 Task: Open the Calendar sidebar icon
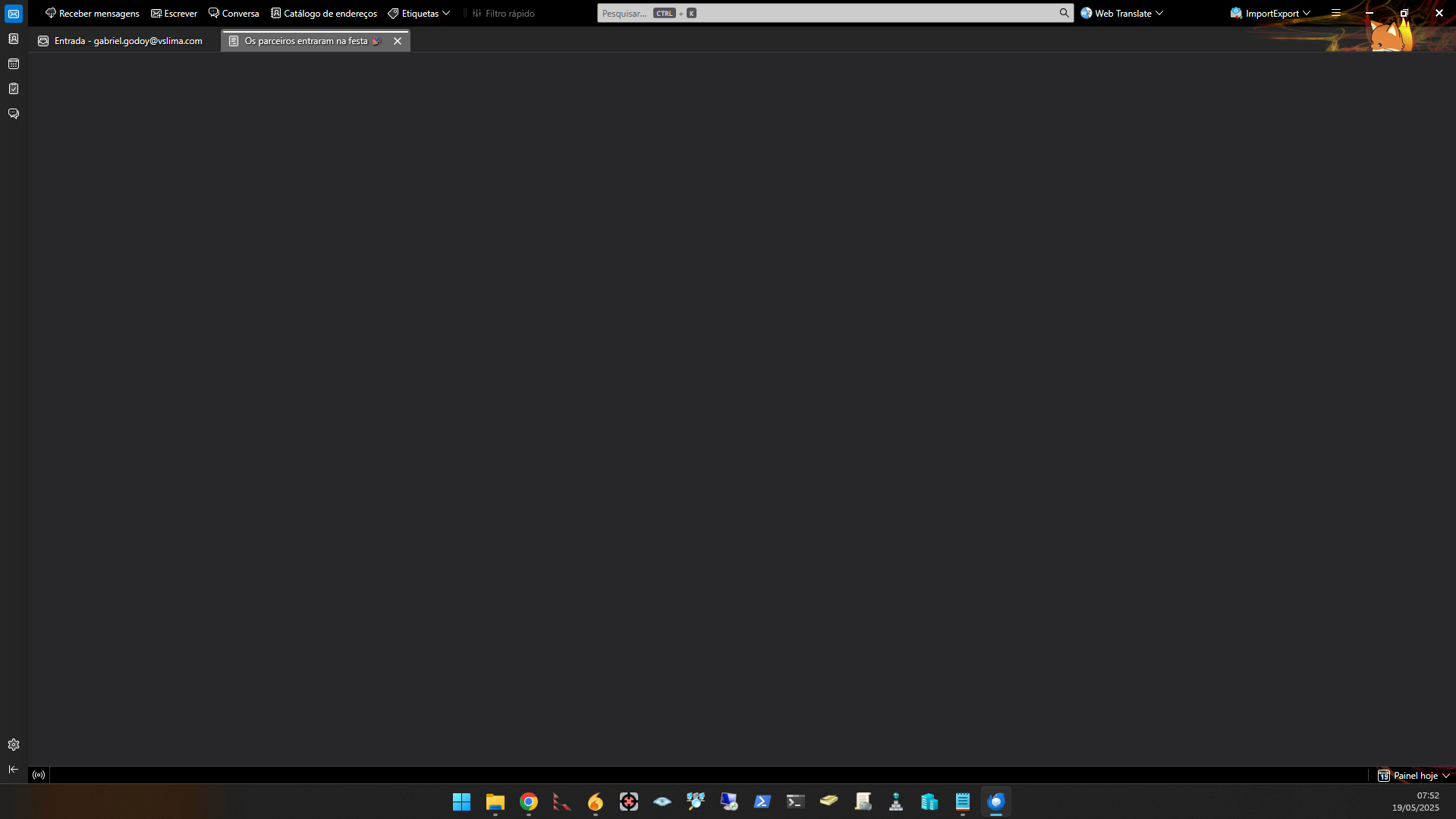coord(14,64)
